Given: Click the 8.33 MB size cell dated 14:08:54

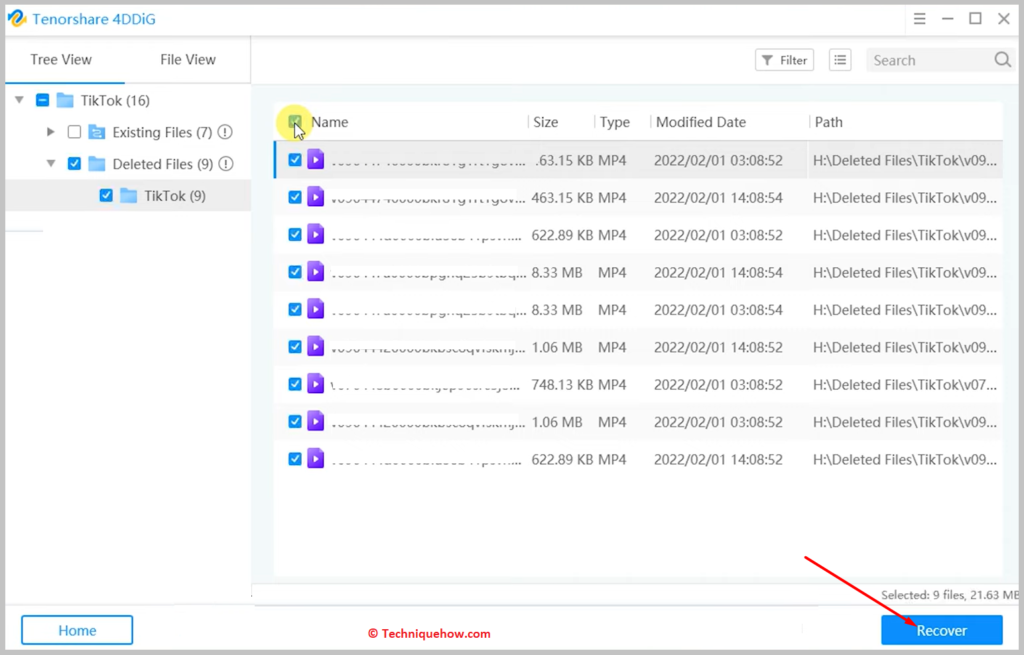Looking at the screenshot, I should 557,272.
